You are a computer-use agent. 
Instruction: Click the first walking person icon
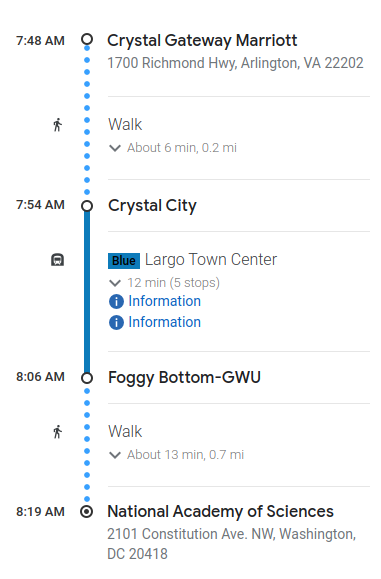(x=58, y=125)
